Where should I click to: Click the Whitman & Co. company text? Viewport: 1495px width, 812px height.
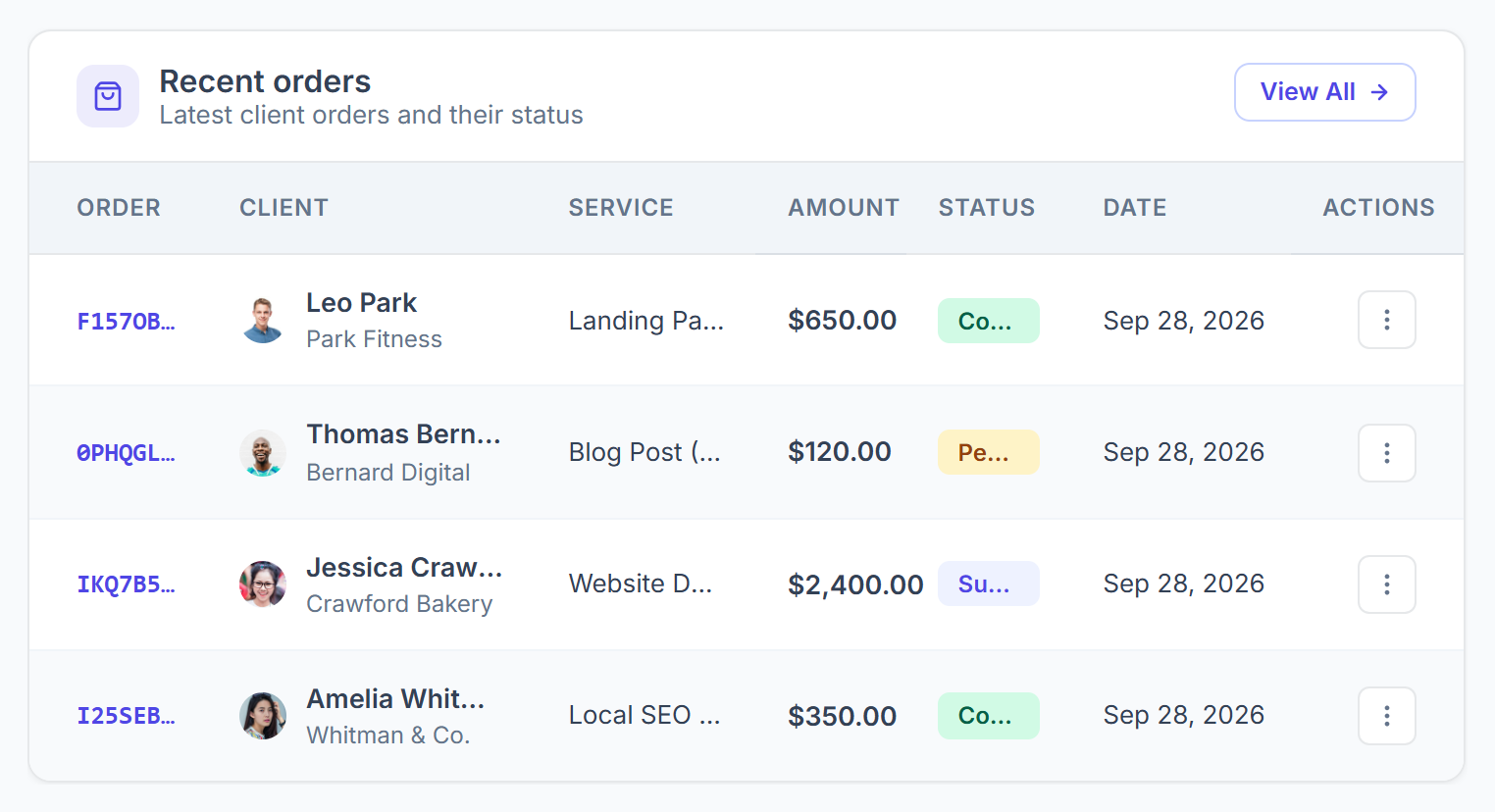click(x=387, y=736)
